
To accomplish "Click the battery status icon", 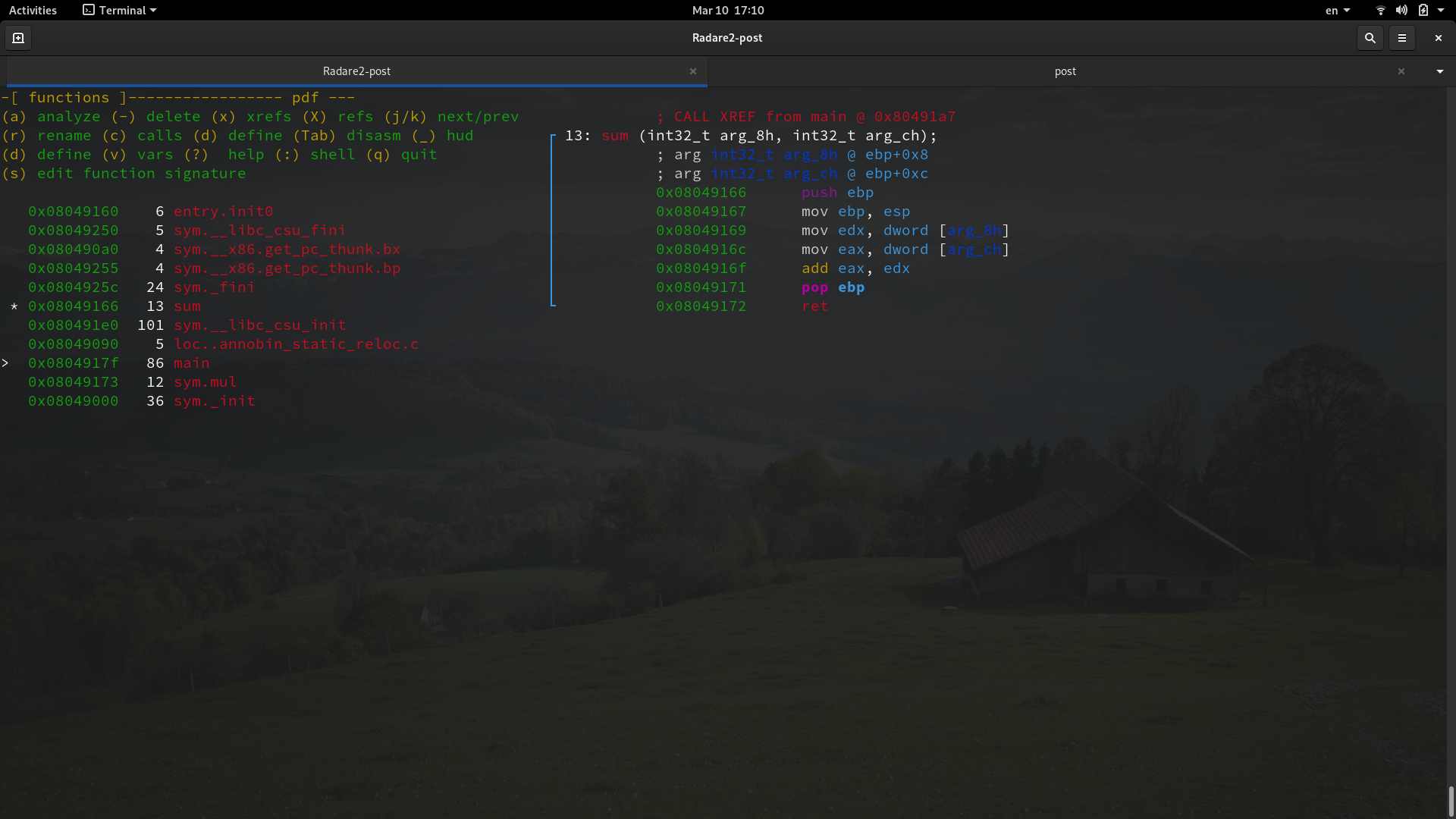I will tap(1425, 10).
